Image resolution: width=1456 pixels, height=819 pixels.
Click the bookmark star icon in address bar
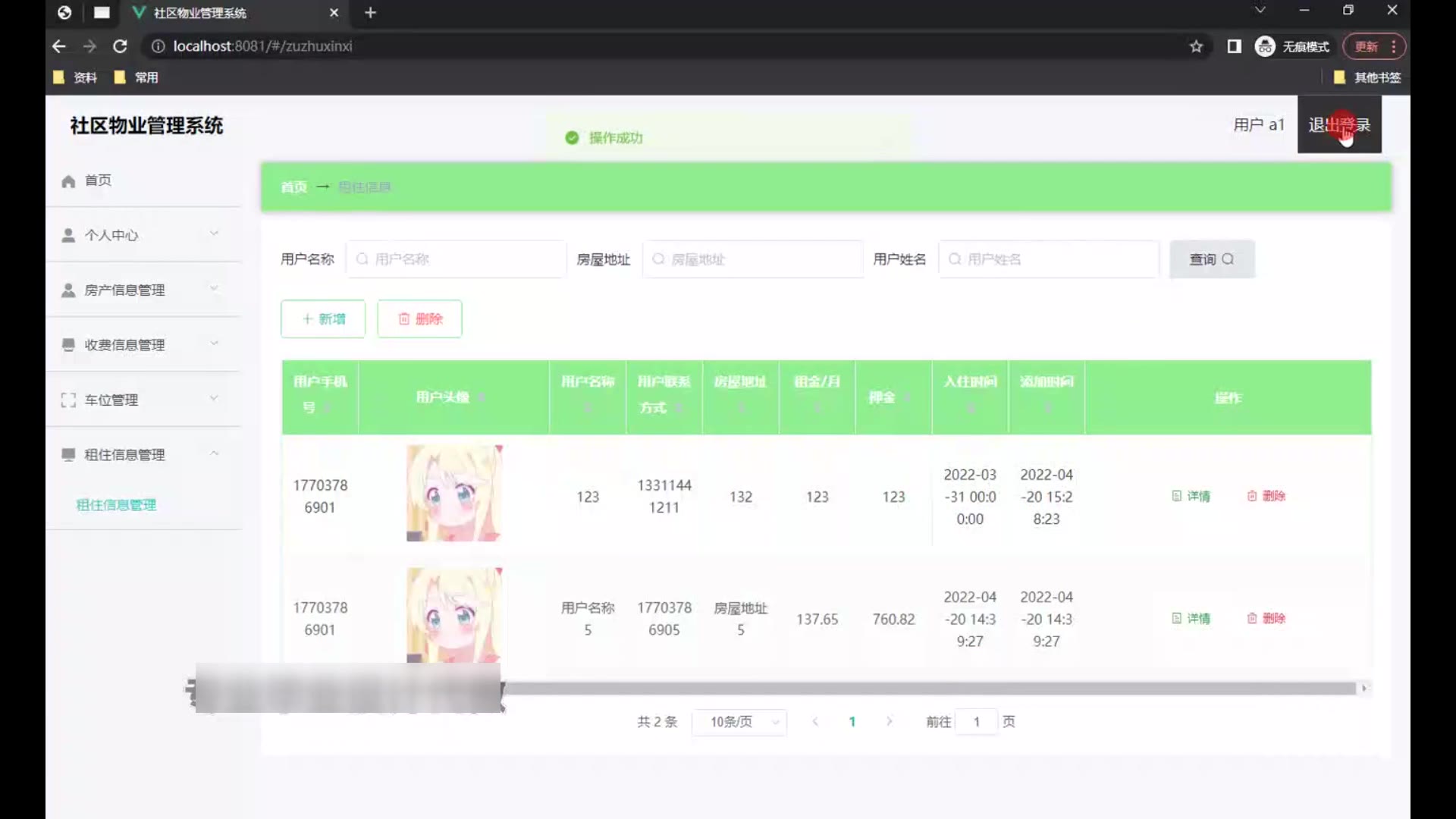coord(1196,46)
